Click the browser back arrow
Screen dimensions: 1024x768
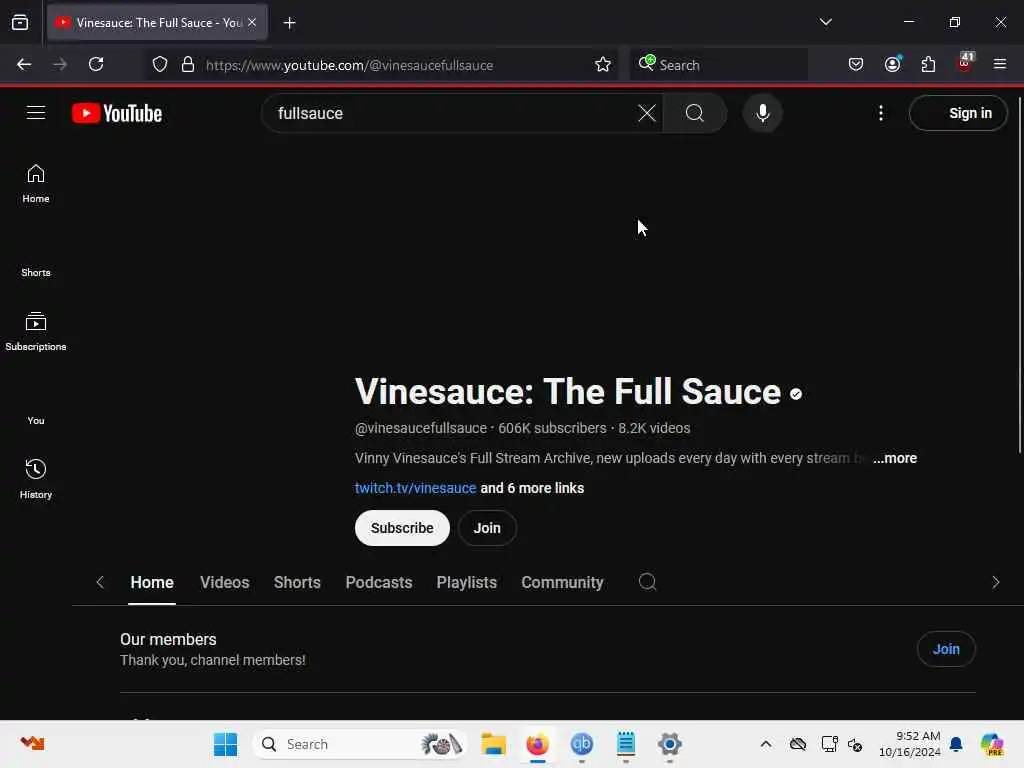point(24,64)
